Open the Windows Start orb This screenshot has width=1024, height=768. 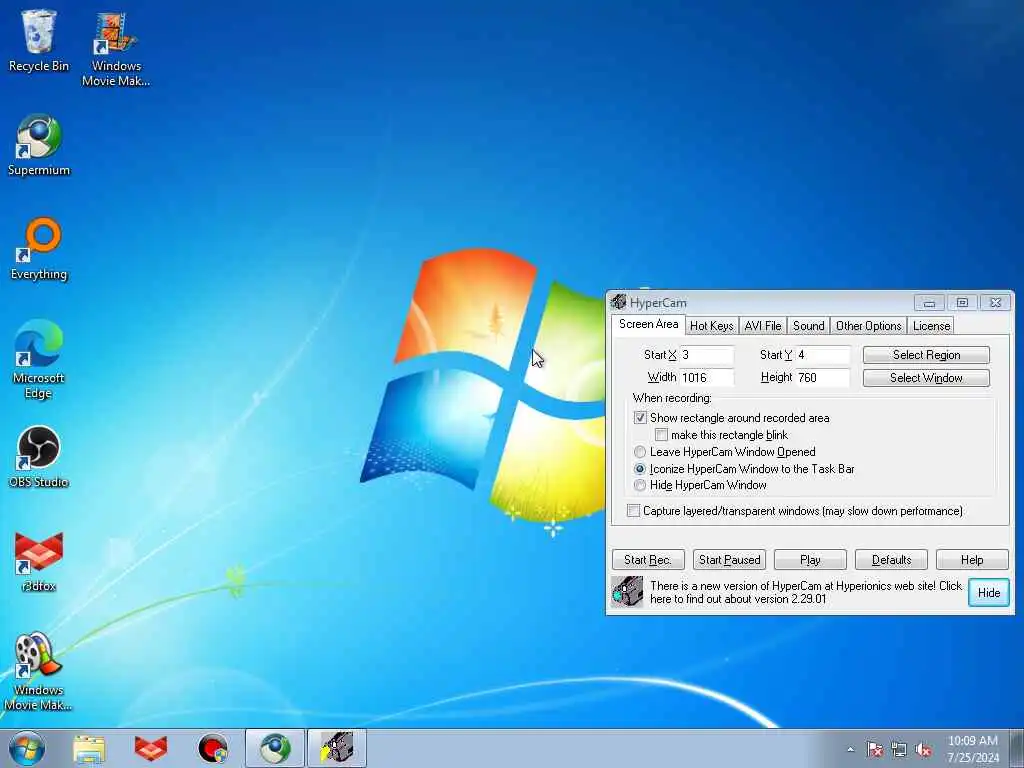point(27,748)
